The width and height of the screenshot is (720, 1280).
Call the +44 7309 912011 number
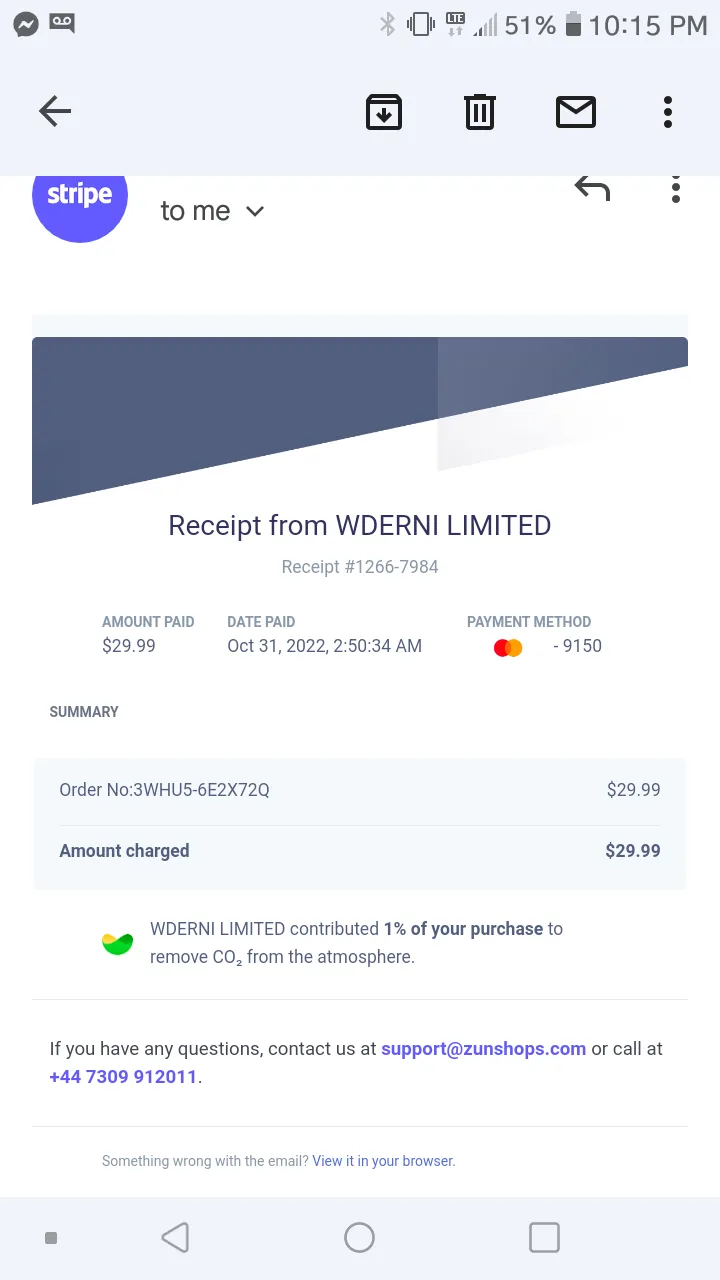[x=123, y=1077]
